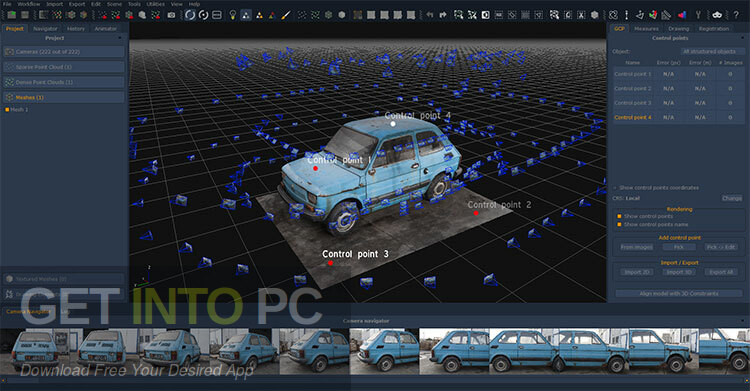Screen dimensions: 750x391
Task: Click the new project icon with green marker
Action: [11, 15]
